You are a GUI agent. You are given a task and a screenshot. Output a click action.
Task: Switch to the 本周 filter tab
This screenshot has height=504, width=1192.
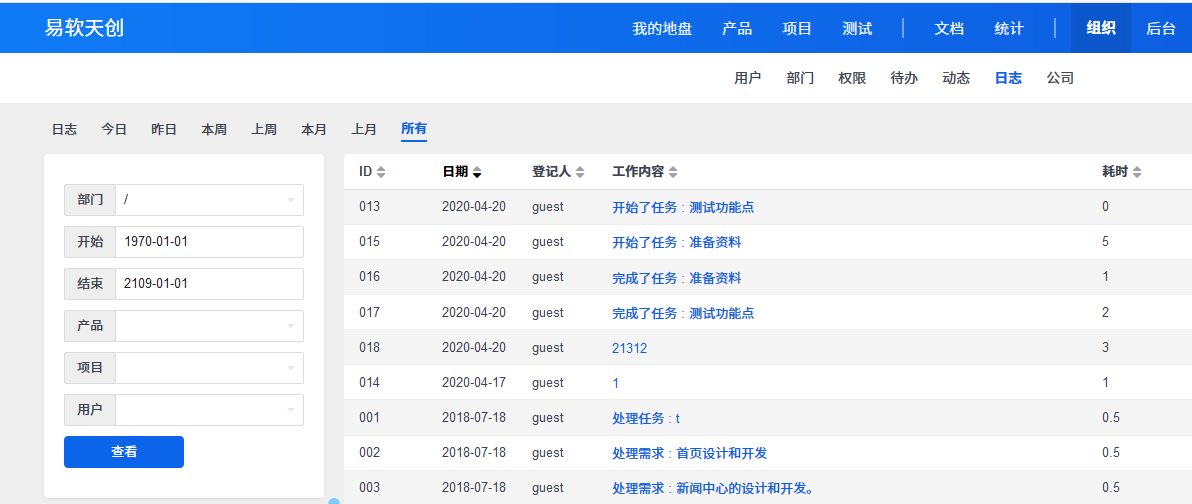tap(214, 129)
